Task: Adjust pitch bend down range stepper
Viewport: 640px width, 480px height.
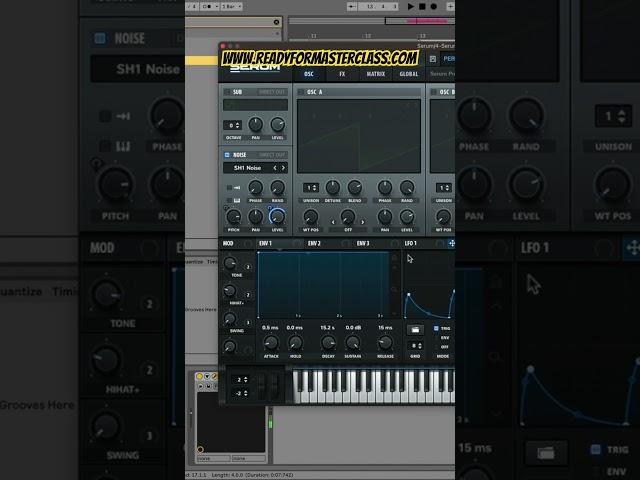Action: (240, 393)
